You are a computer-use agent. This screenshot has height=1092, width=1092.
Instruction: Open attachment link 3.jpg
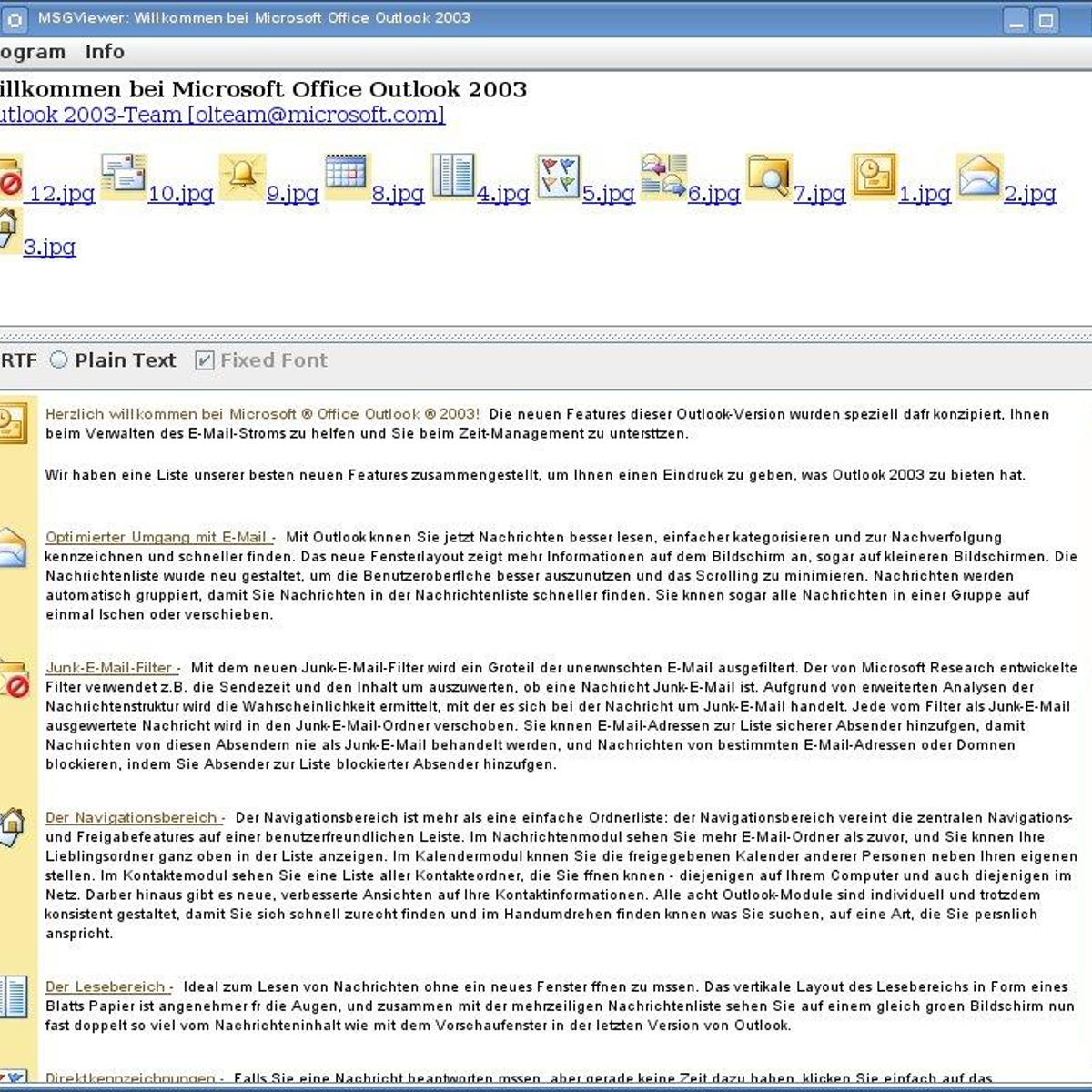49,247
